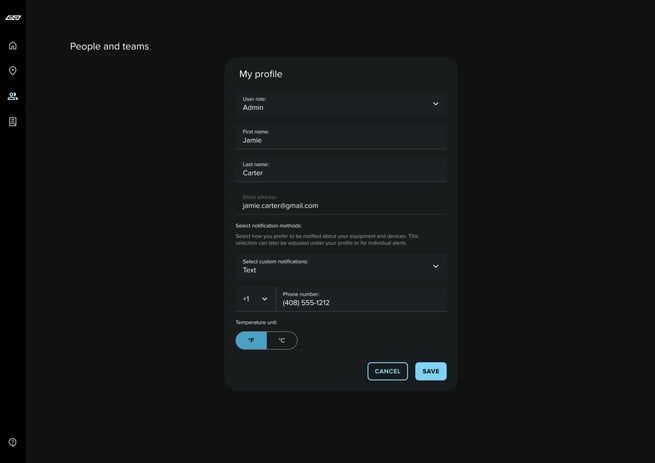Click the help question mark icon
Screen dimensions: 655x463
click(12, 442)
